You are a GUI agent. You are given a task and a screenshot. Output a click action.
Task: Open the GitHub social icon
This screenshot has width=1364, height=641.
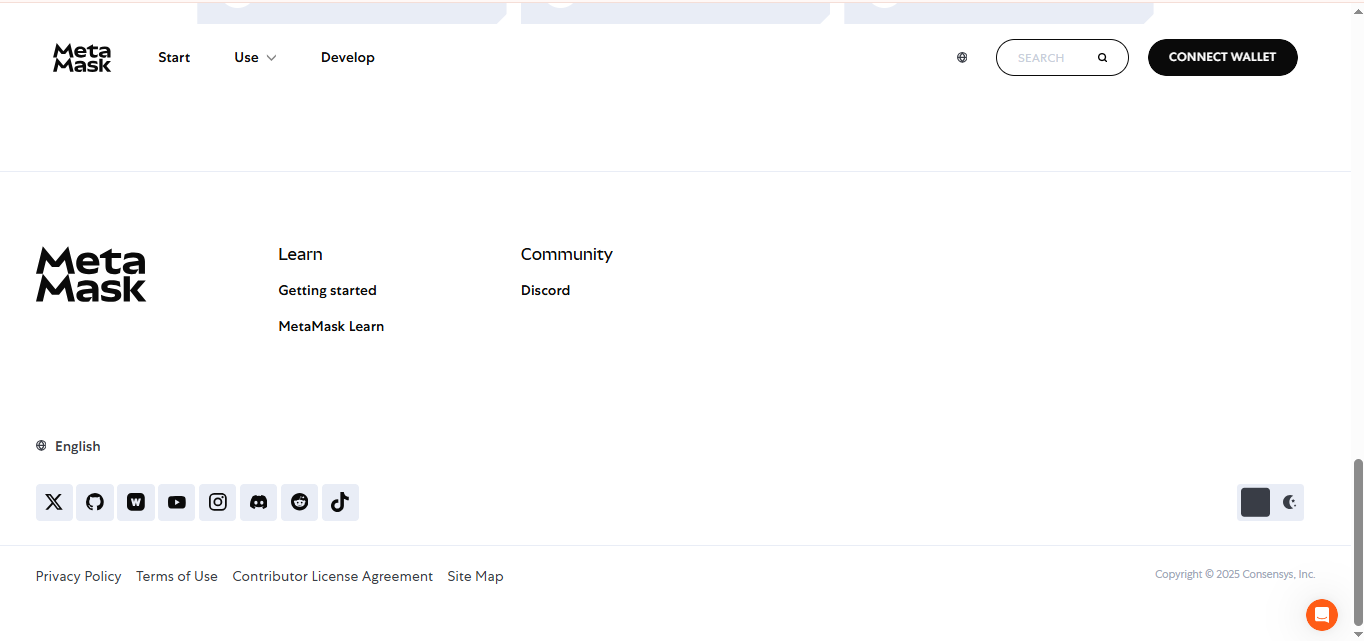[95, 502]
